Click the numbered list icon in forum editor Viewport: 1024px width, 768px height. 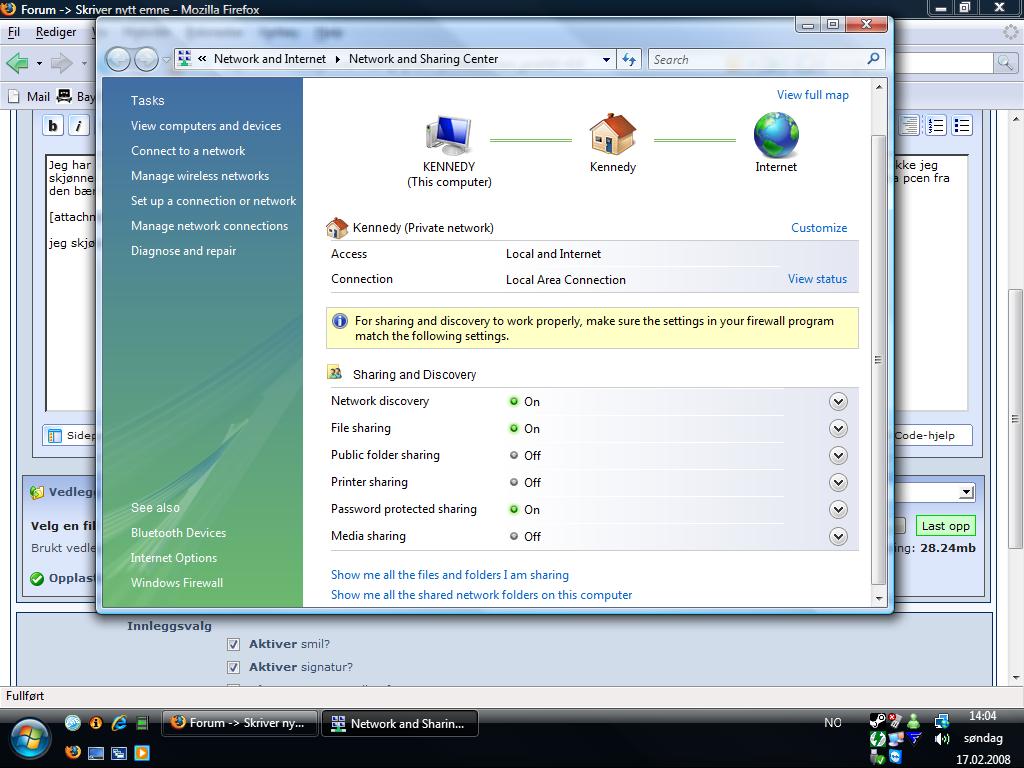[x=936, y=125]
